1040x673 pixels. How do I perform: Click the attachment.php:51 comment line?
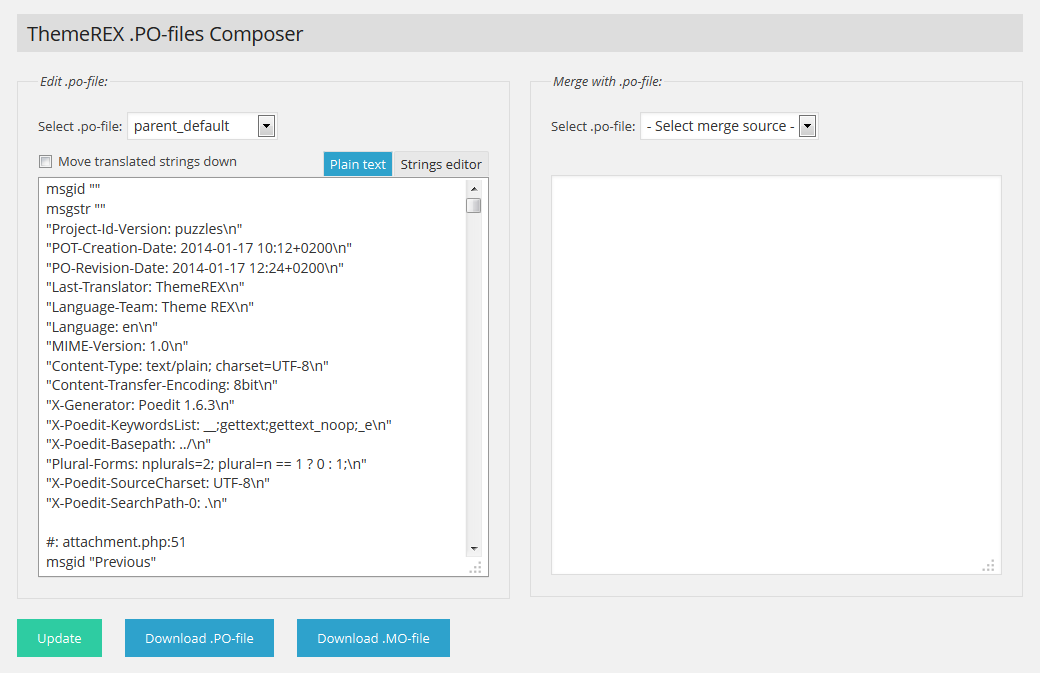click(116, 542)
